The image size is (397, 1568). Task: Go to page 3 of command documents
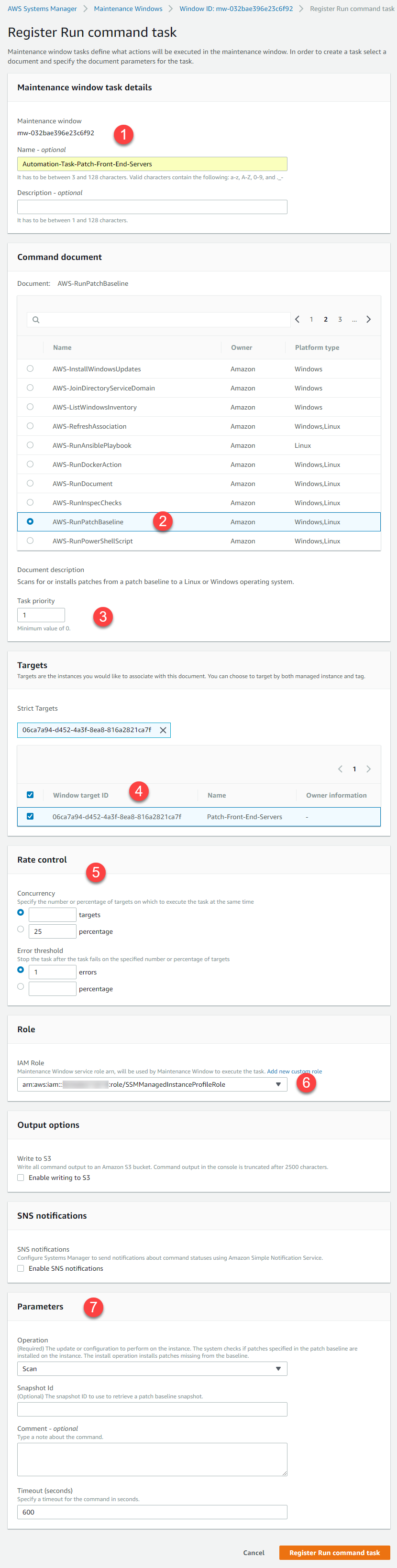coord(340,319)
